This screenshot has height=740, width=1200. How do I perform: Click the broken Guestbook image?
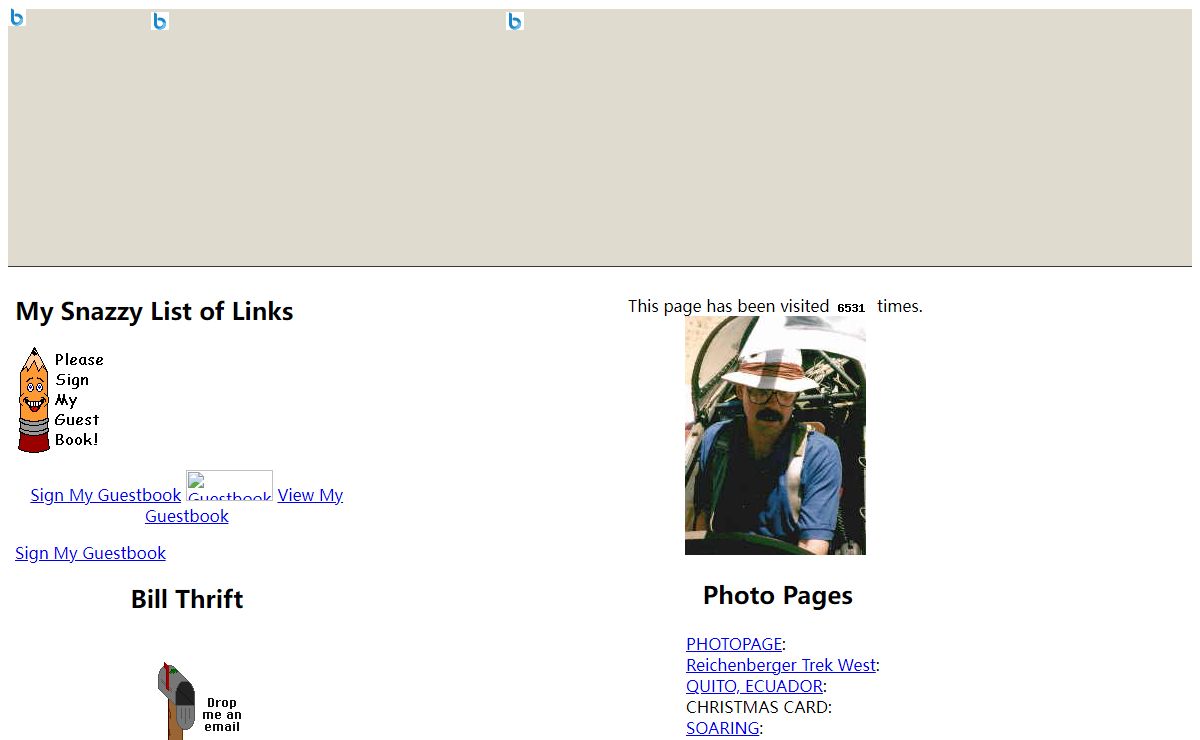pos(229,486)
